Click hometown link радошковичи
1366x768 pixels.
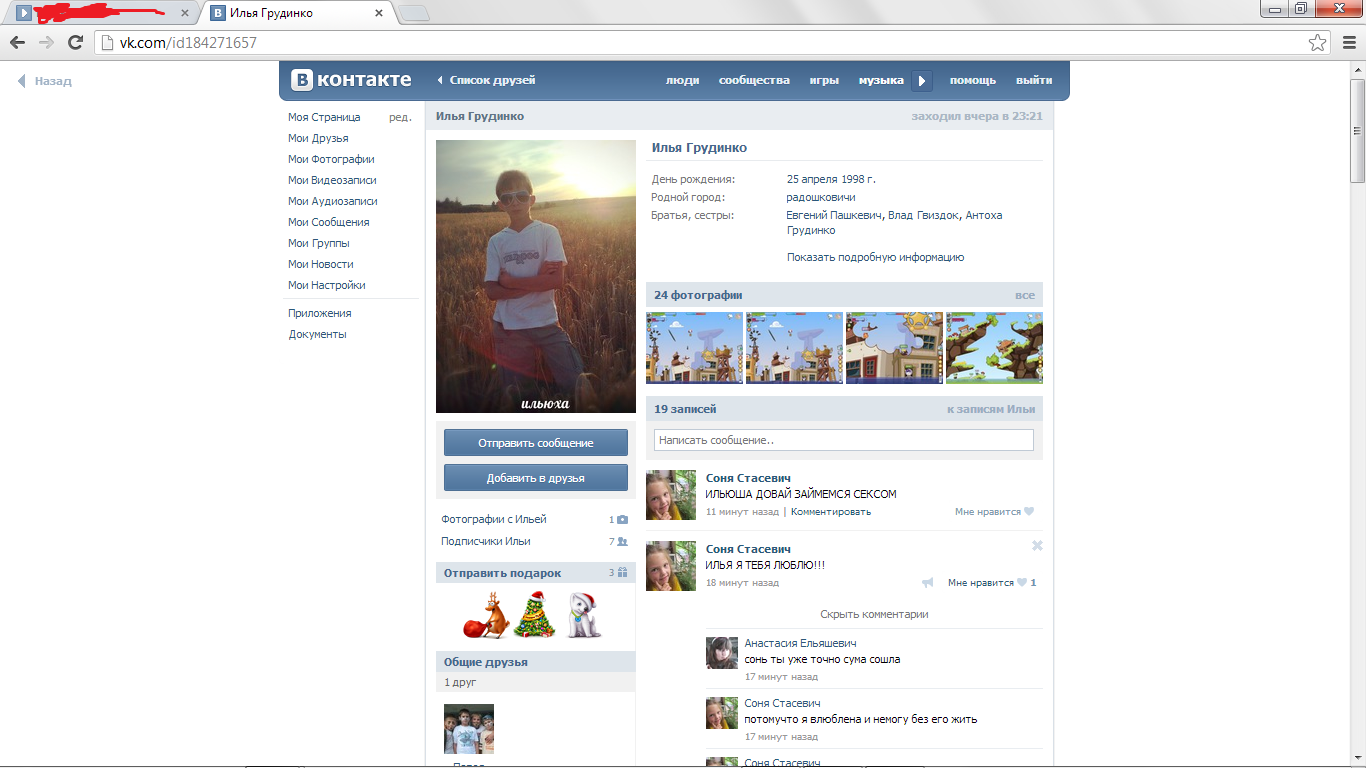(x=821, y=197)
